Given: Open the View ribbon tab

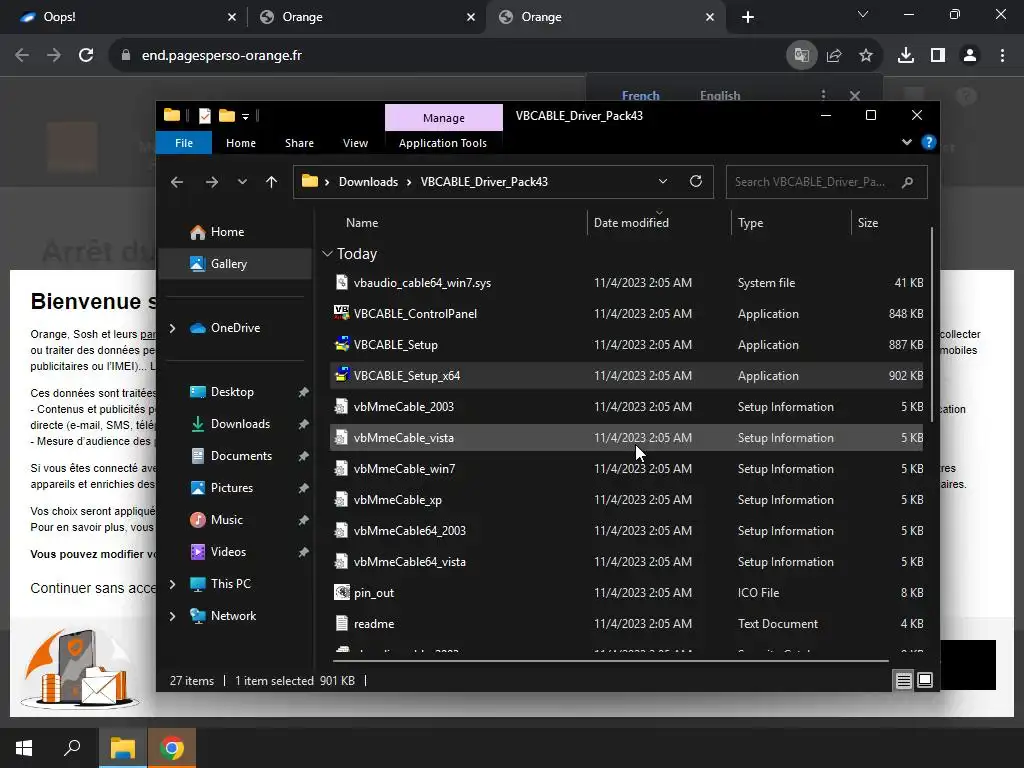Looking at the screenshot, I should point(355,143).
